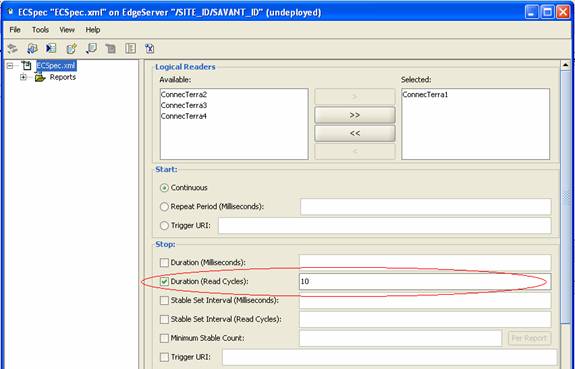Click the page with yellow spark toolbar icon
The image size is (575, 369).
coord(71,48)
